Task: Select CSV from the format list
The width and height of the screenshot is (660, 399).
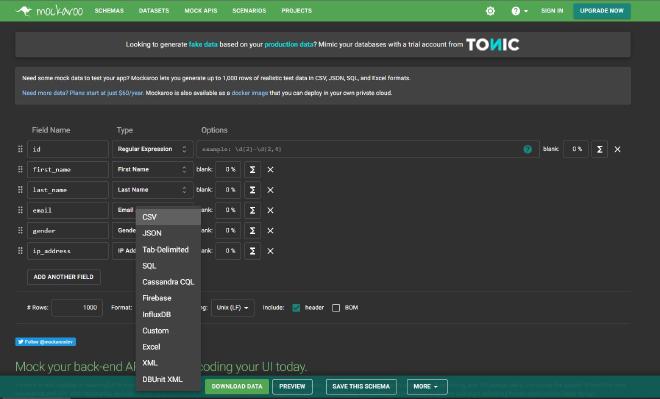Action: tap(168, 217)
